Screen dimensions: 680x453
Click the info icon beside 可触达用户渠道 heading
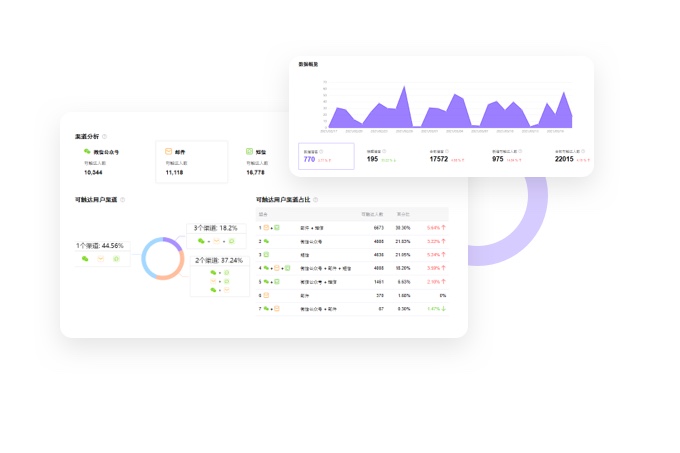123,200
